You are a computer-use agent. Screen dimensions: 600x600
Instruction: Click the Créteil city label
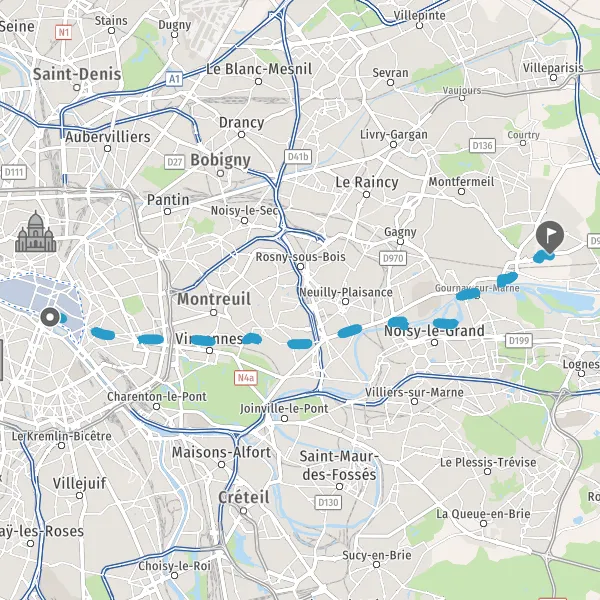click(x=244, y=497)
